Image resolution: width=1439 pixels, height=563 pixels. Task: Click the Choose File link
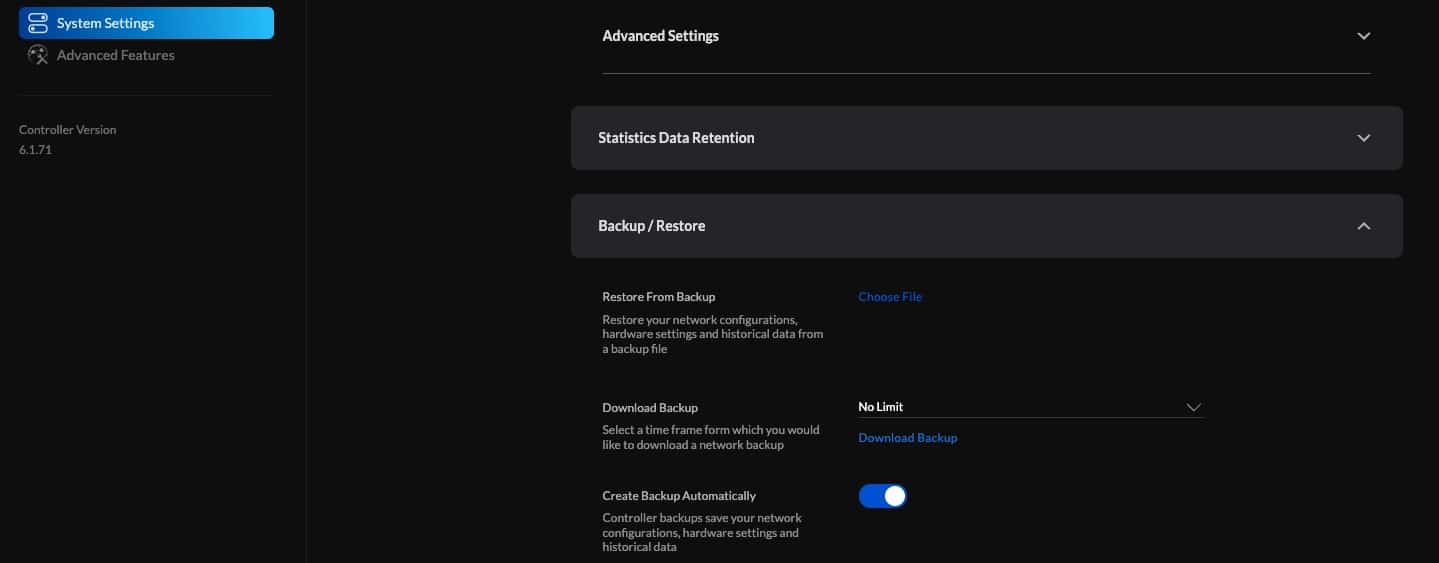(890, 297)
